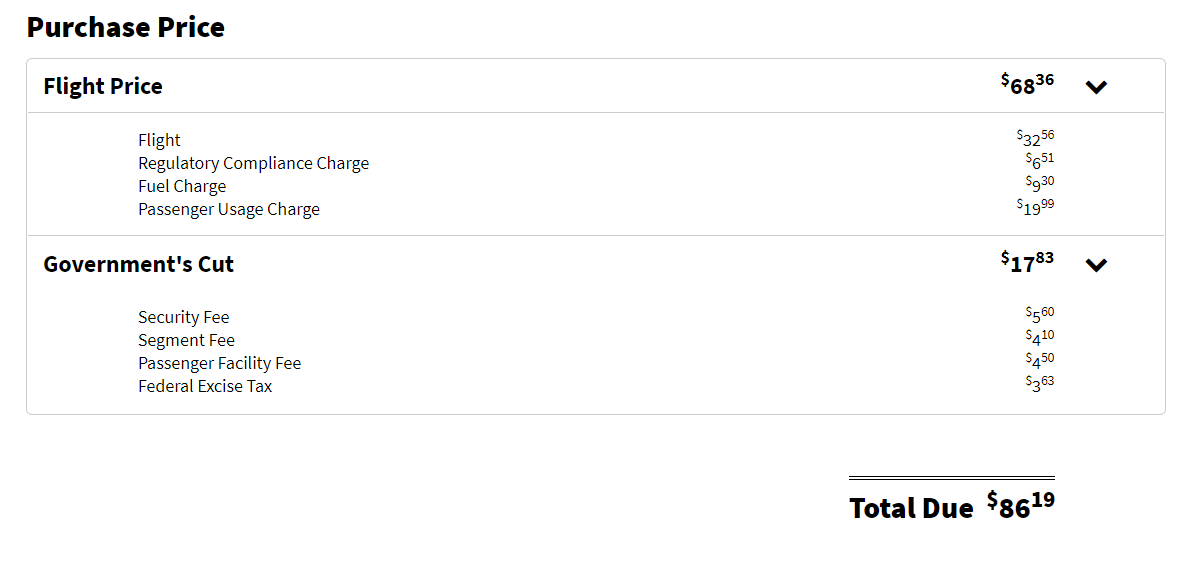Click the Total Due amount $86.19
Image resolution: width=1204 pixels, height=566 pixels.
(1020, 505)
